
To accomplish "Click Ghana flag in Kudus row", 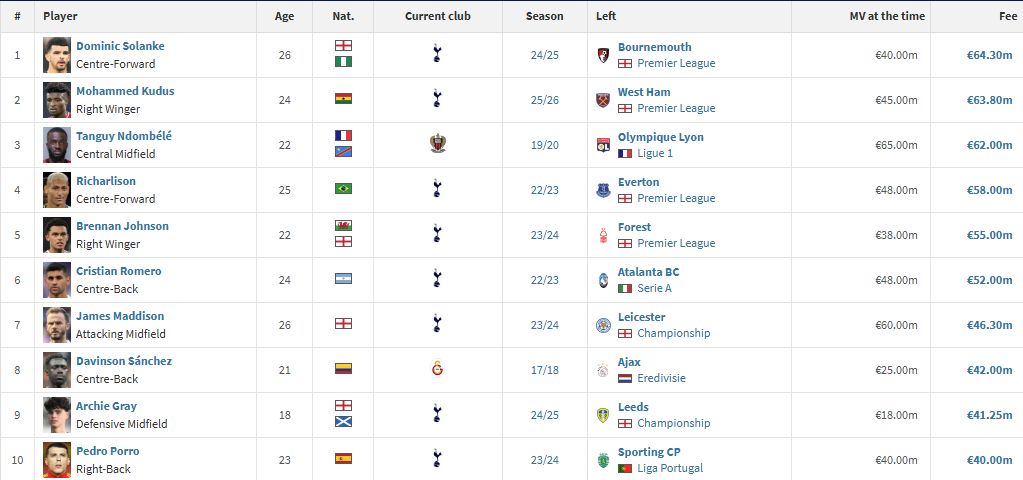I will [x=343, y=98].
